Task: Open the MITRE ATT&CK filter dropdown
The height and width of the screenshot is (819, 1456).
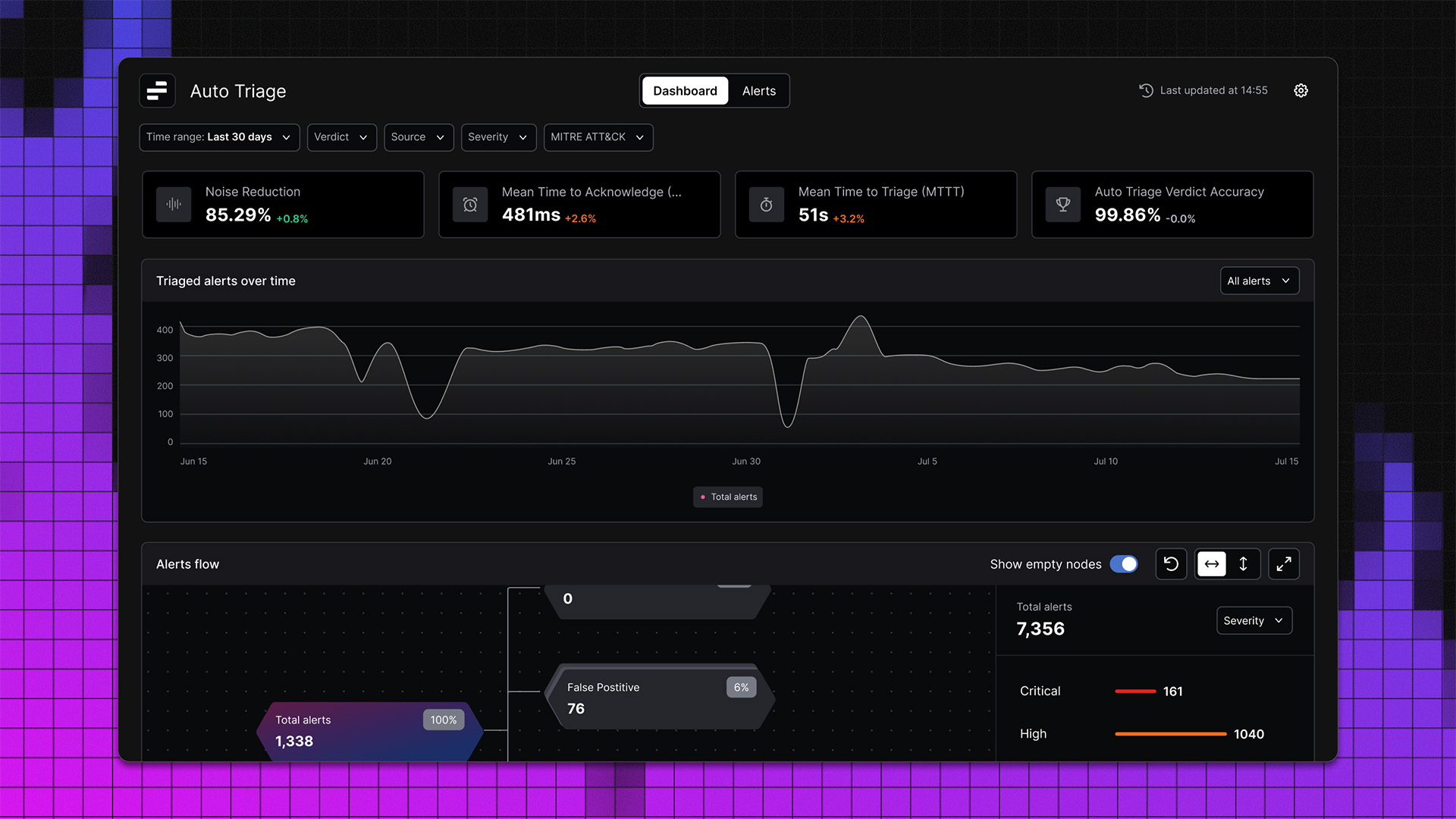Action: (x=598, y=137)
